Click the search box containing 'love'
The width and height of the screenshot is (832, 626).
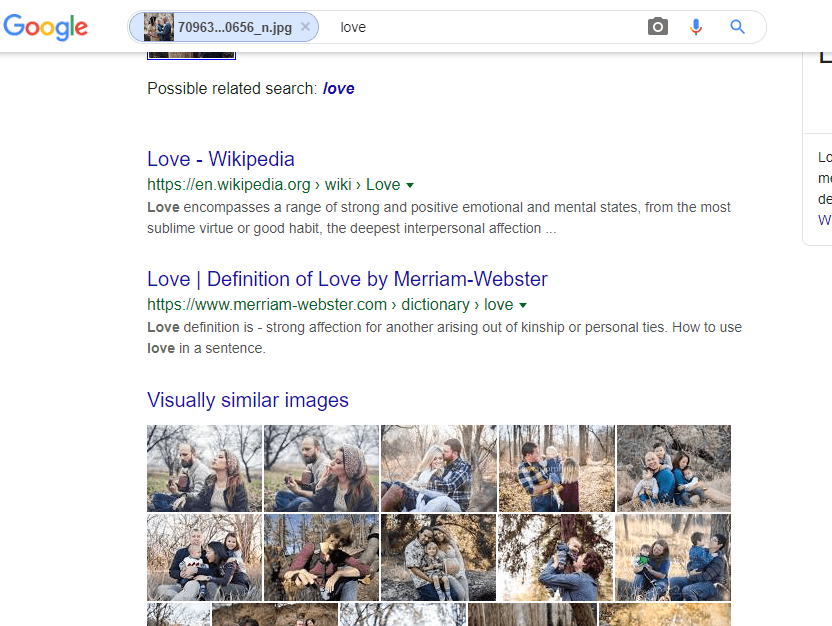click(x=480, y=27)
